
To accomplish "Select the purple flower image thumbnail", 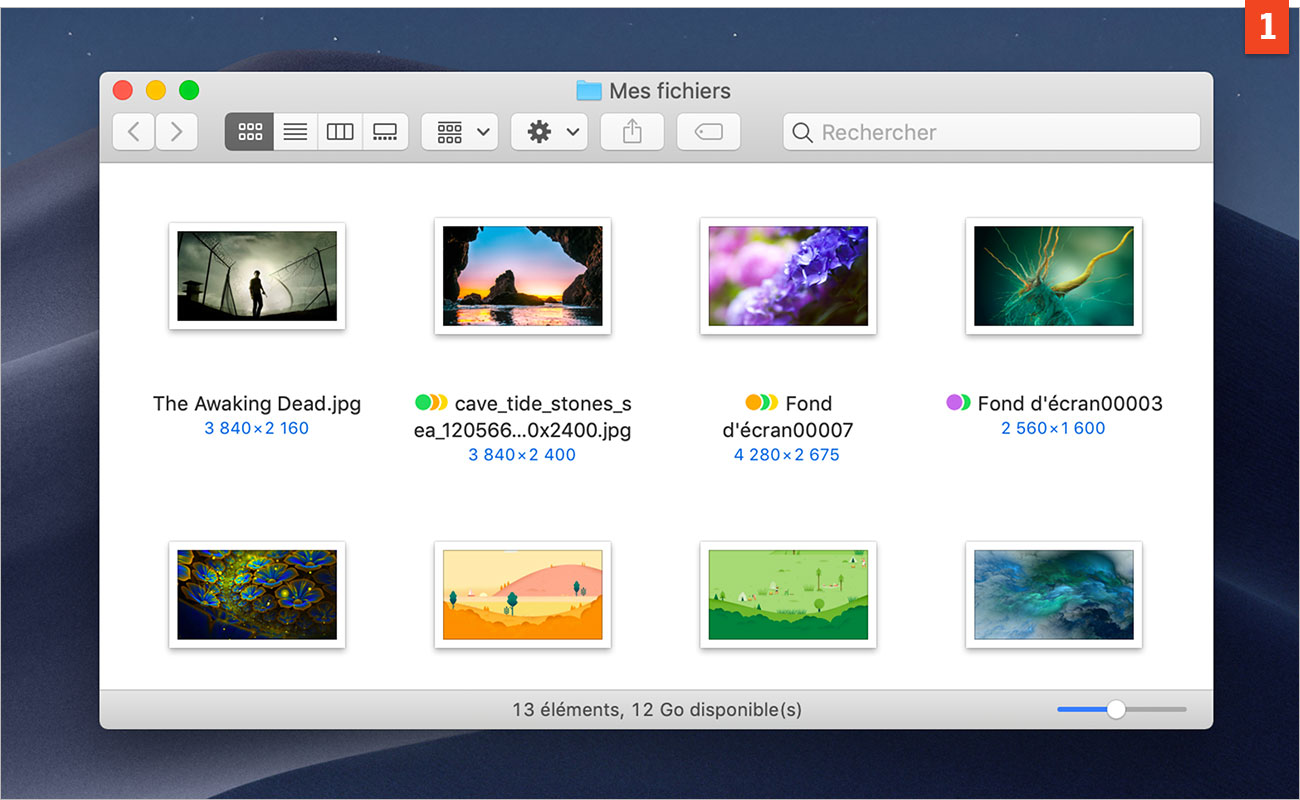I will point(788,276).
